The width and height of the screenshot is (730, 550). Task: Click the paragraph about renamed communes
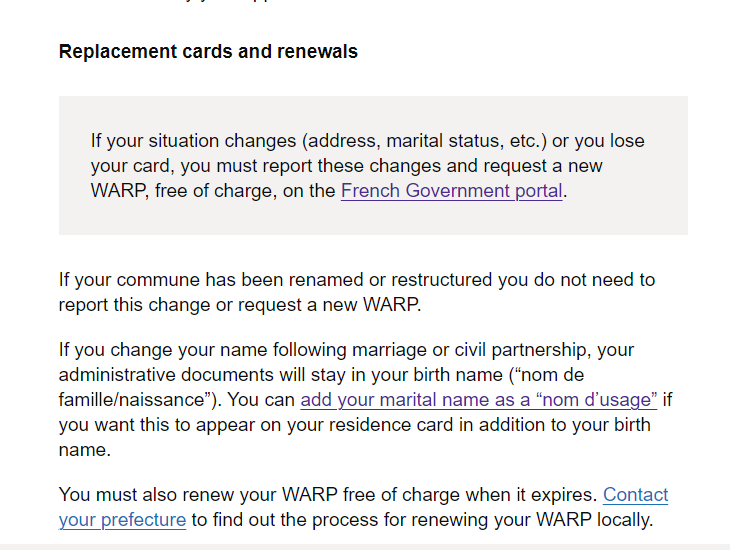357,292
